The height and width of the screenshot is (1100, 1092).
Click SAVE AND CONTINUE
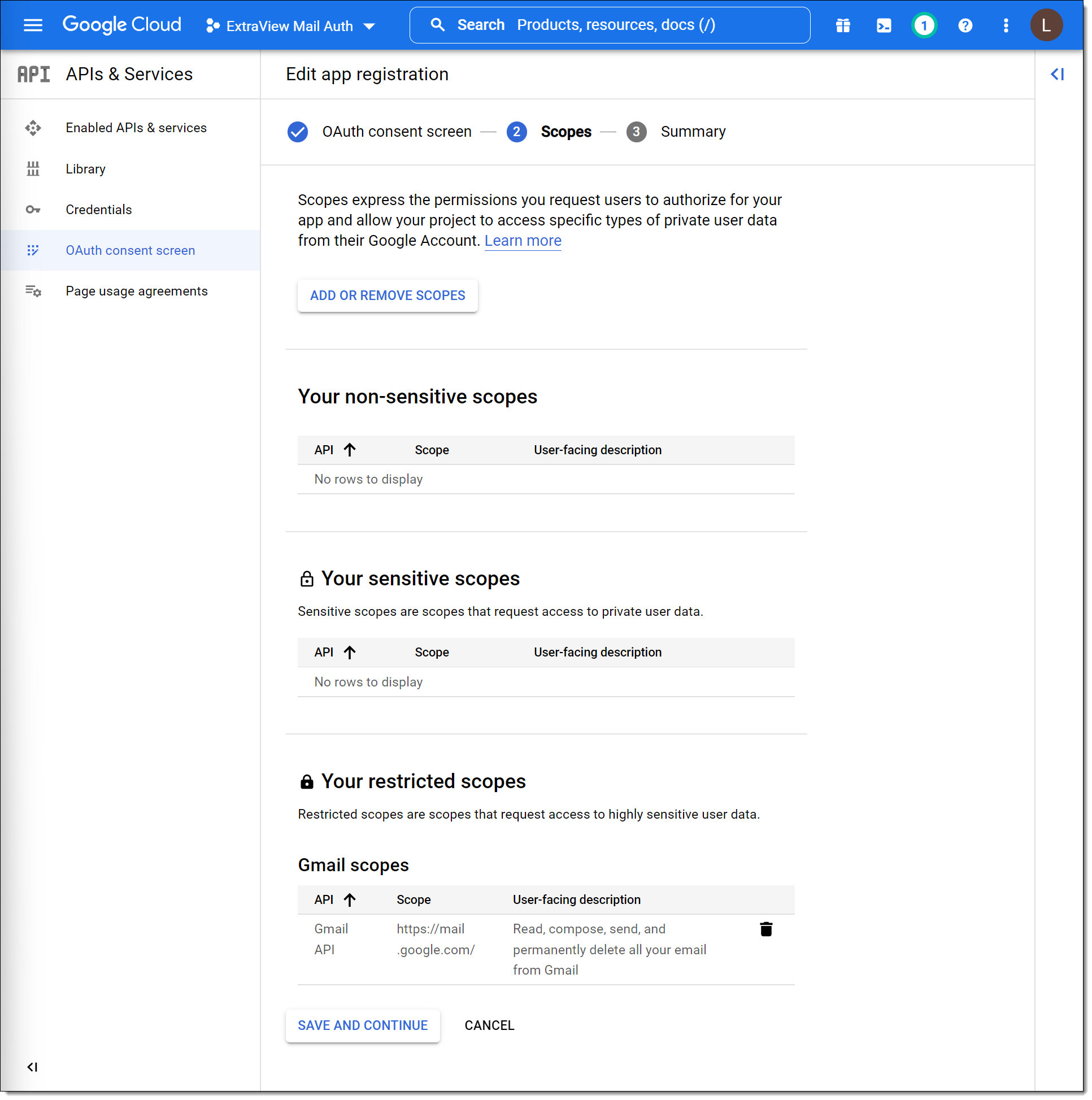click(x=363, y=1025)
